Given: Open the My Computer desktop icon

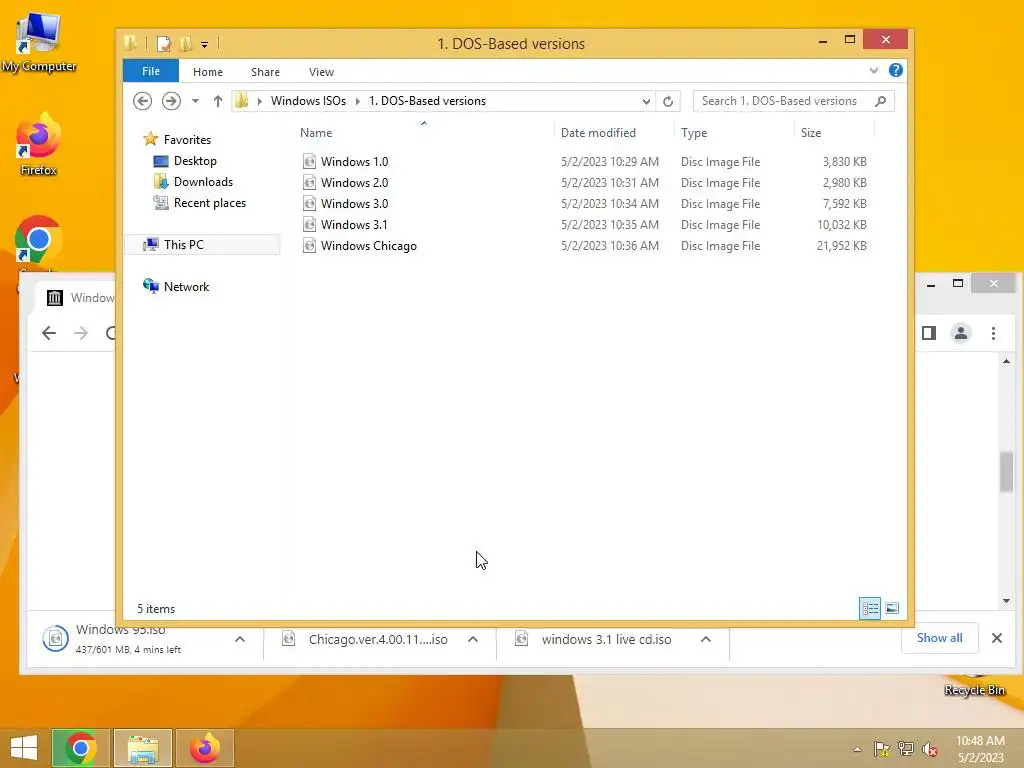Looking at the screenshot, I should tap(39, 42).
